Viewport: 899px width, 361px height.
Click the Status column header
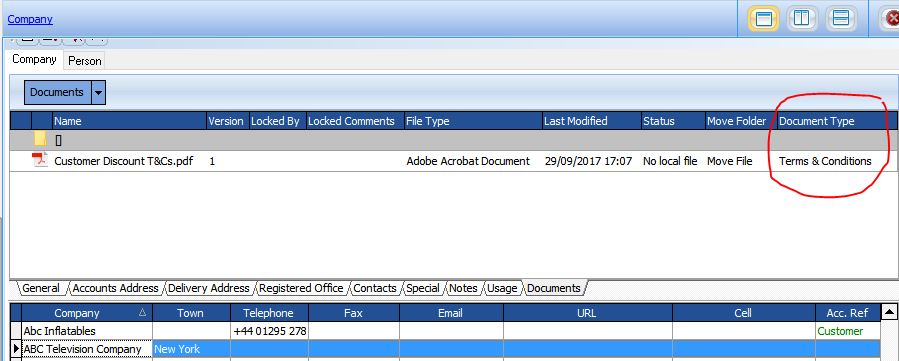[x=673, y=121]
